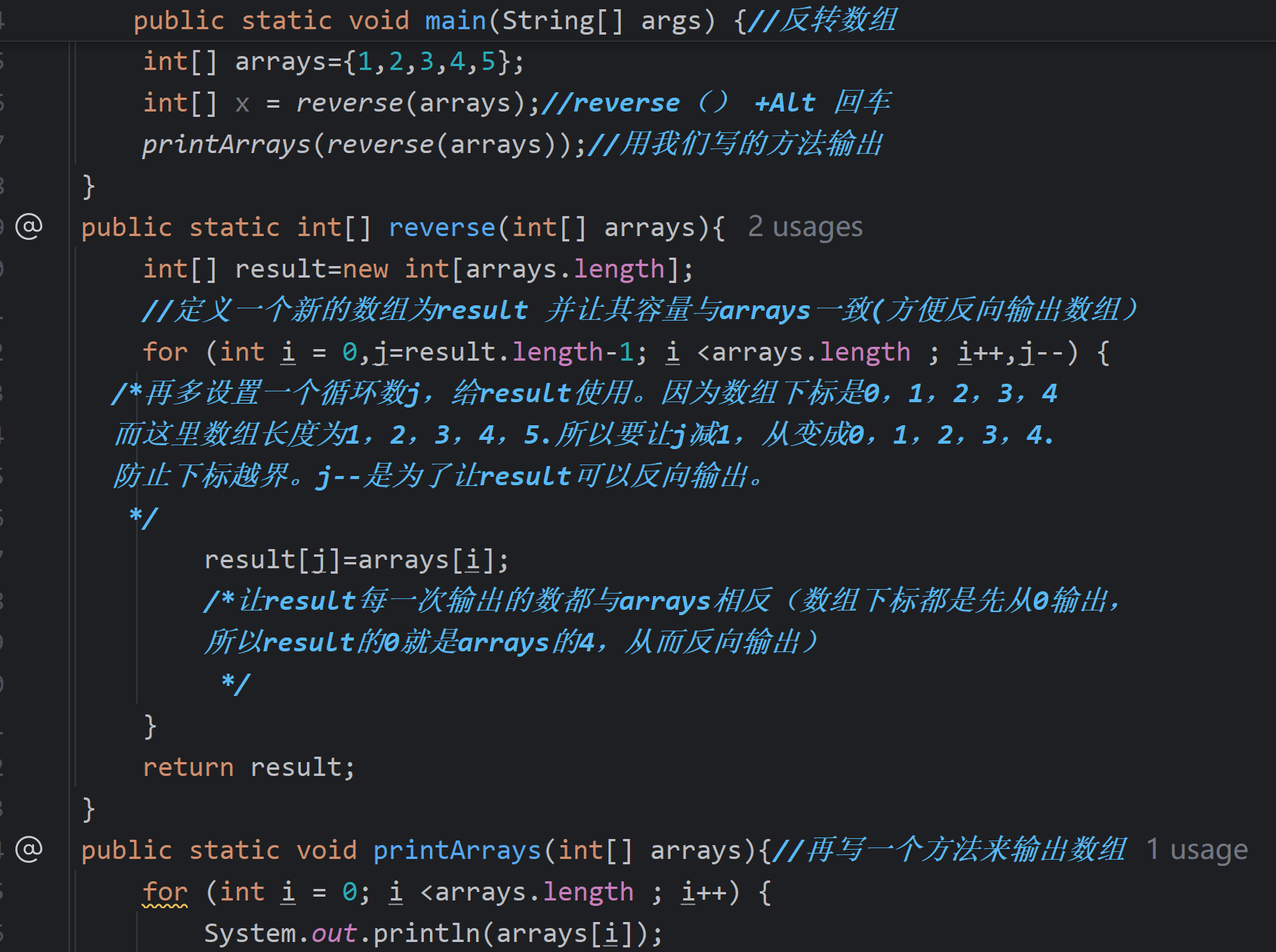Click the 'main' method name
This screenshot has height=952, width=1276.
click(455, 20)
